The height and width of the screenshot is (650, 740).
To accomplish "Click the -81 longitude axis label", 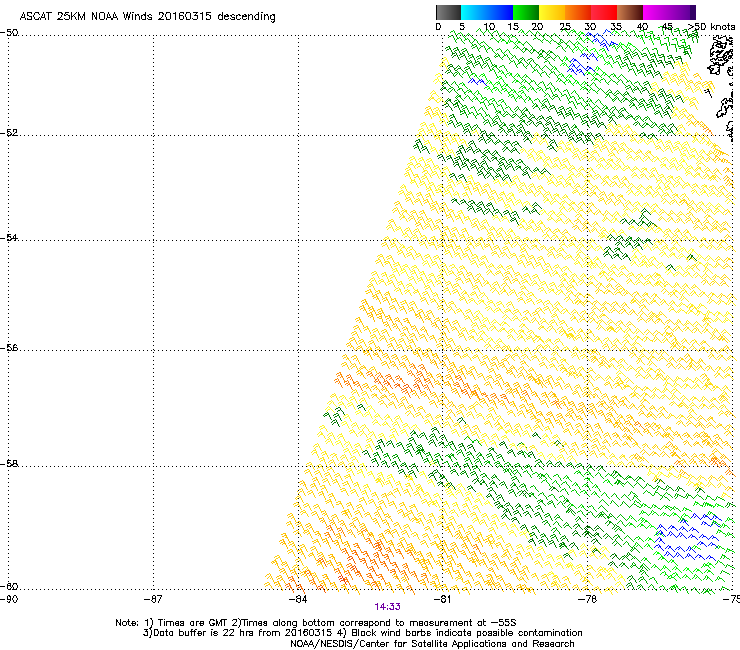I will pos(442,599).
